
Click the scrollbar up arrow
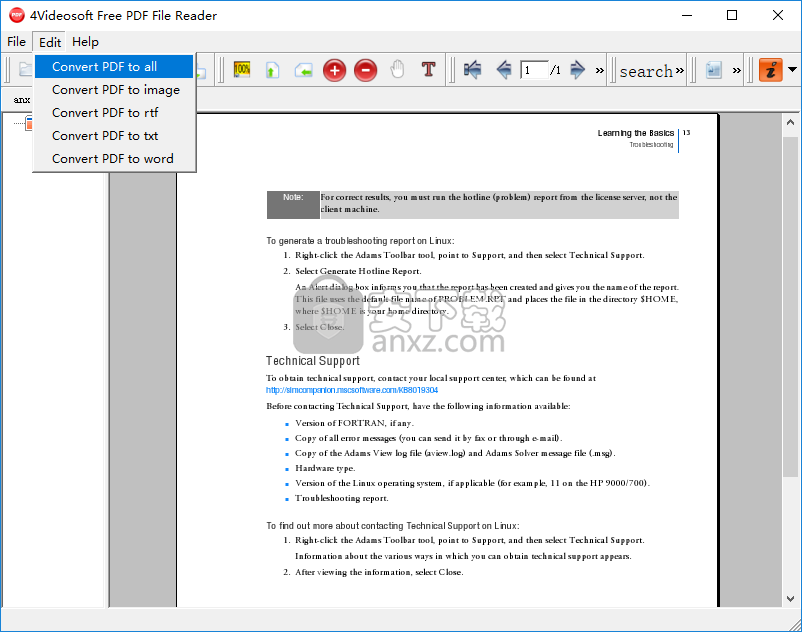pos(790,123)
